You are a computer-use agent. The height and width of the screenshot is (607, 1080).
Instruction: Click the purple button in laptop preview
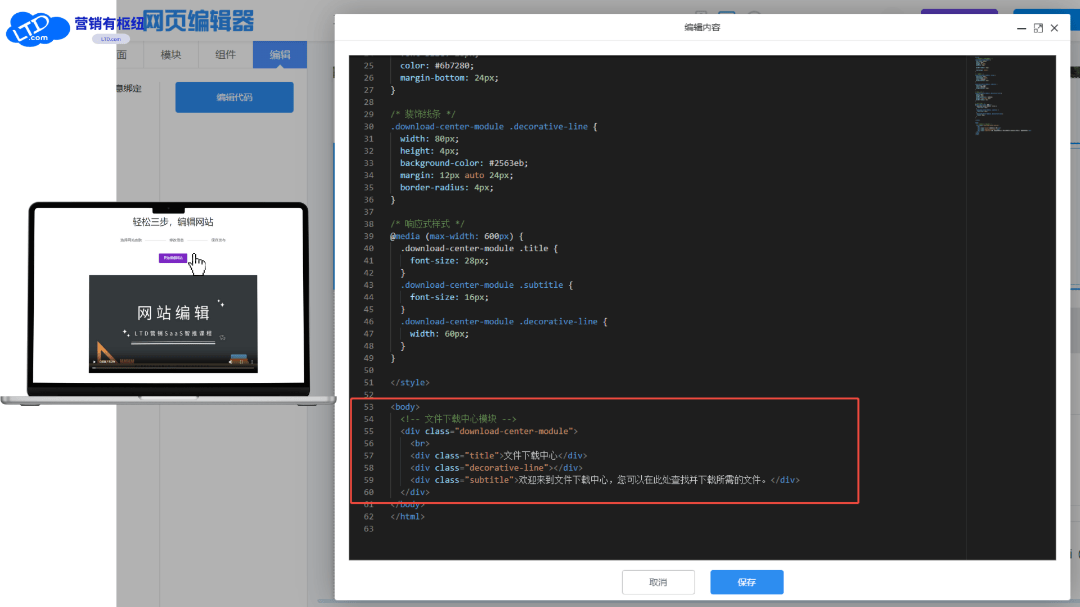coord(173,258)
